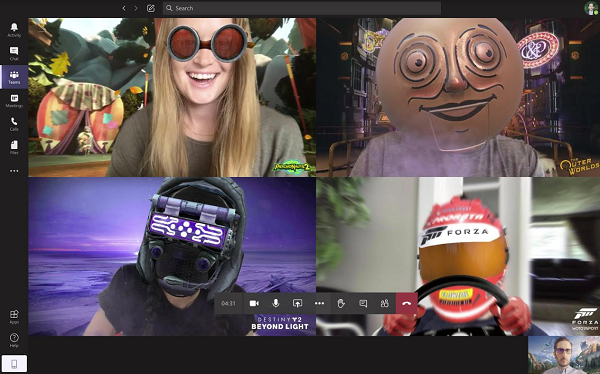
Task: Open the share screen tray
Action: [x=297, y=304]
